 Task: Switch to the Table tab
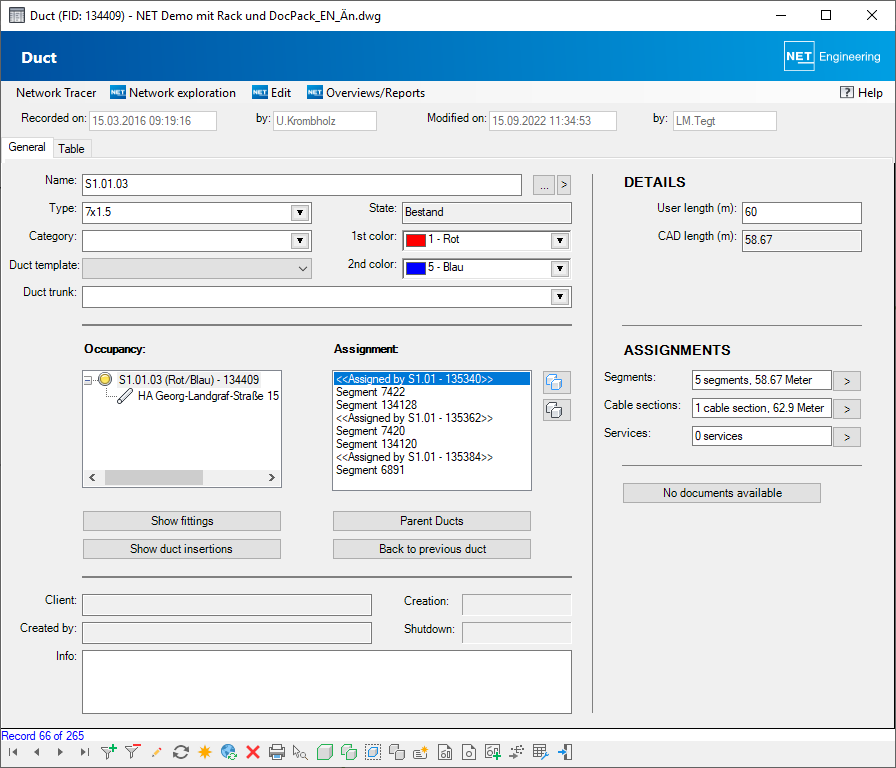click(x=71, y=149)
